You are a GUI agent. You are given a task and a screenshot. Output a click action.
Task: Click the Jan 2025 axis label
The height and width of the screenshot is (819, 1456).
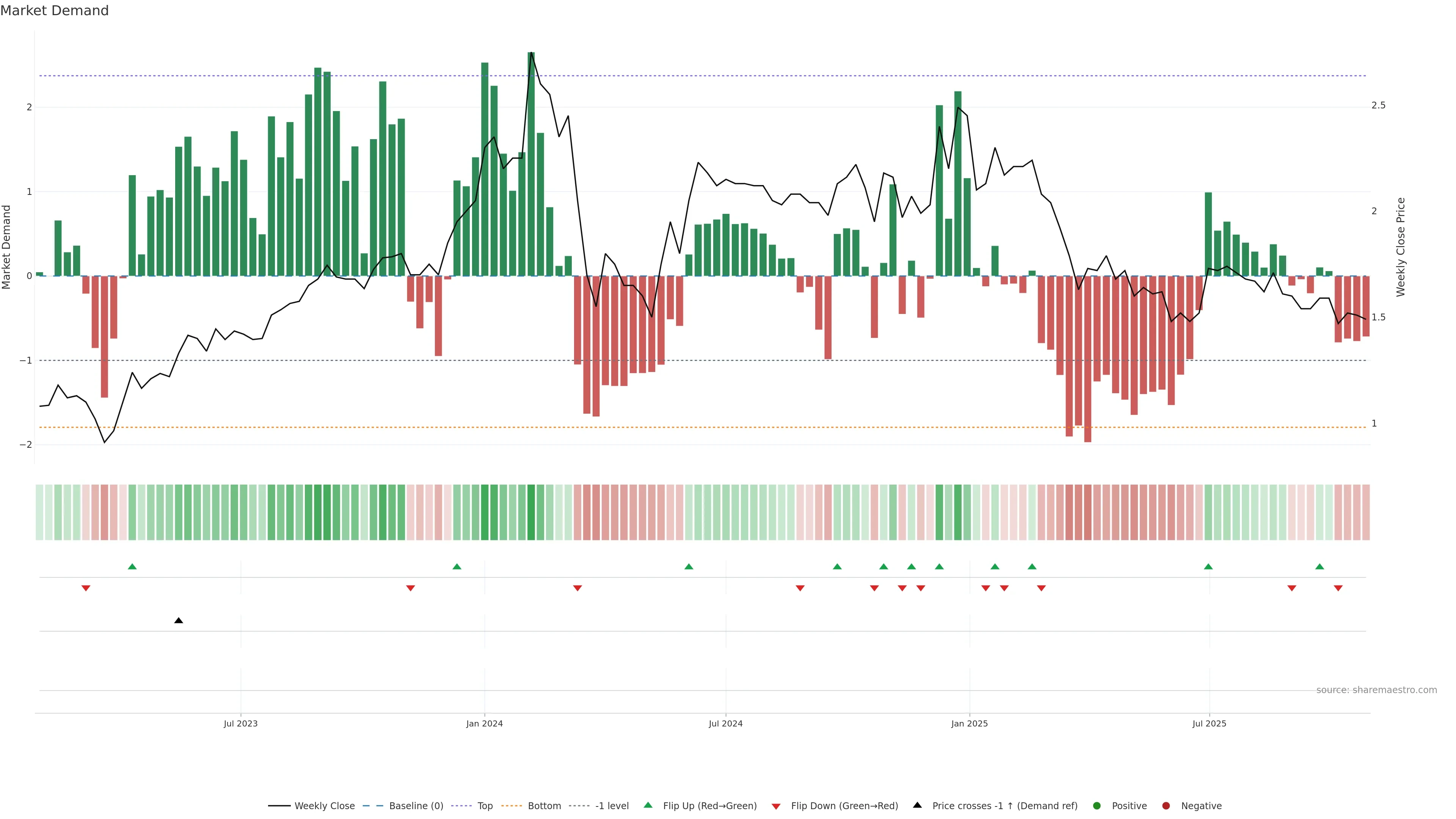[970, 723]
